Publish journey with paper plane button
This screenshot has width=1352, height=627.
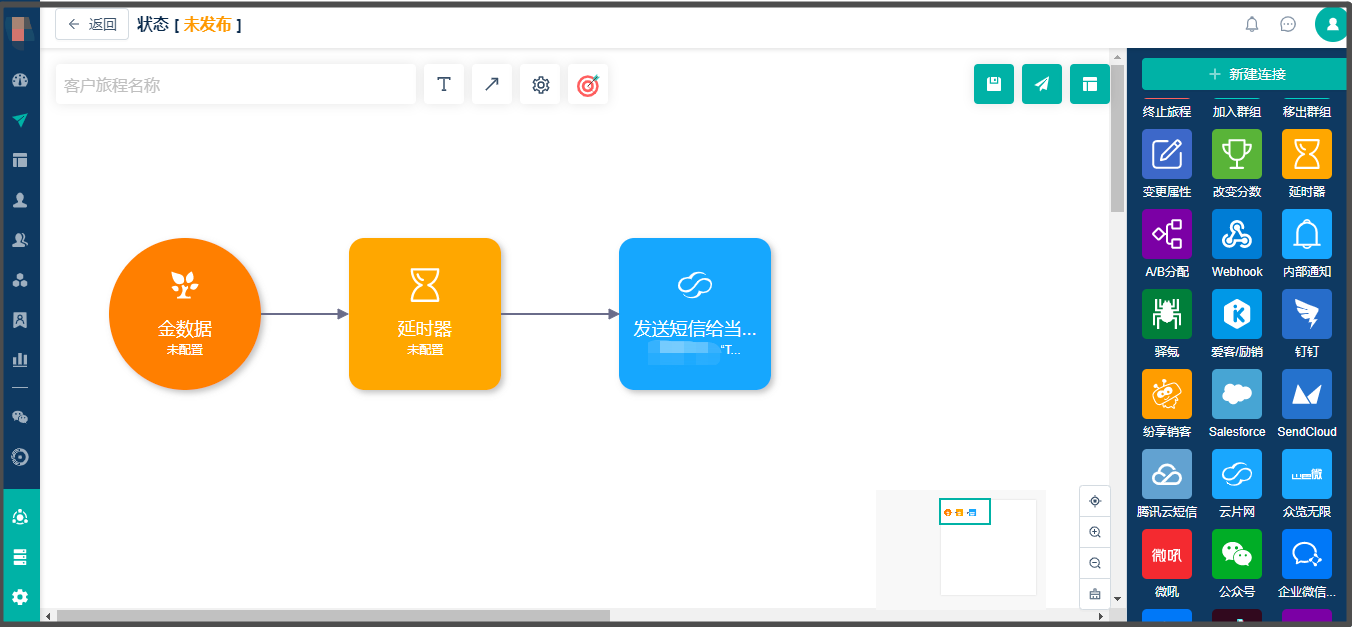pos(1042,84)
